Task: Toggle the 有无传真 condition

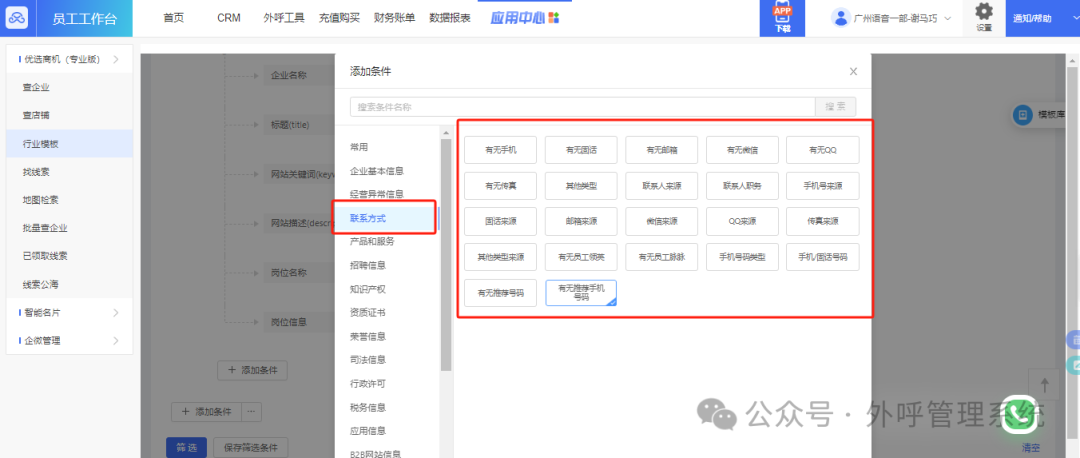Action: (501, 186)
